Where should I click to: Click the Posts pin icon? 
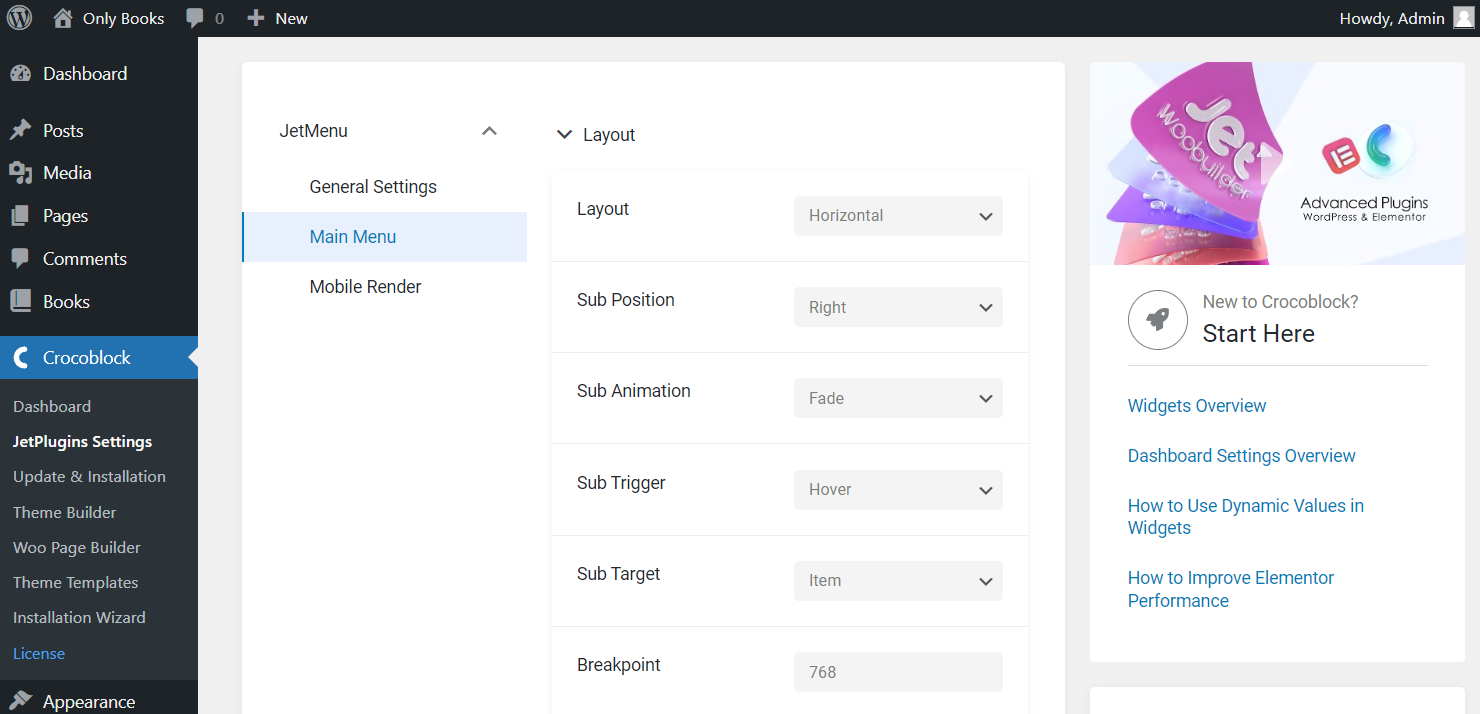tap(20, 131)
